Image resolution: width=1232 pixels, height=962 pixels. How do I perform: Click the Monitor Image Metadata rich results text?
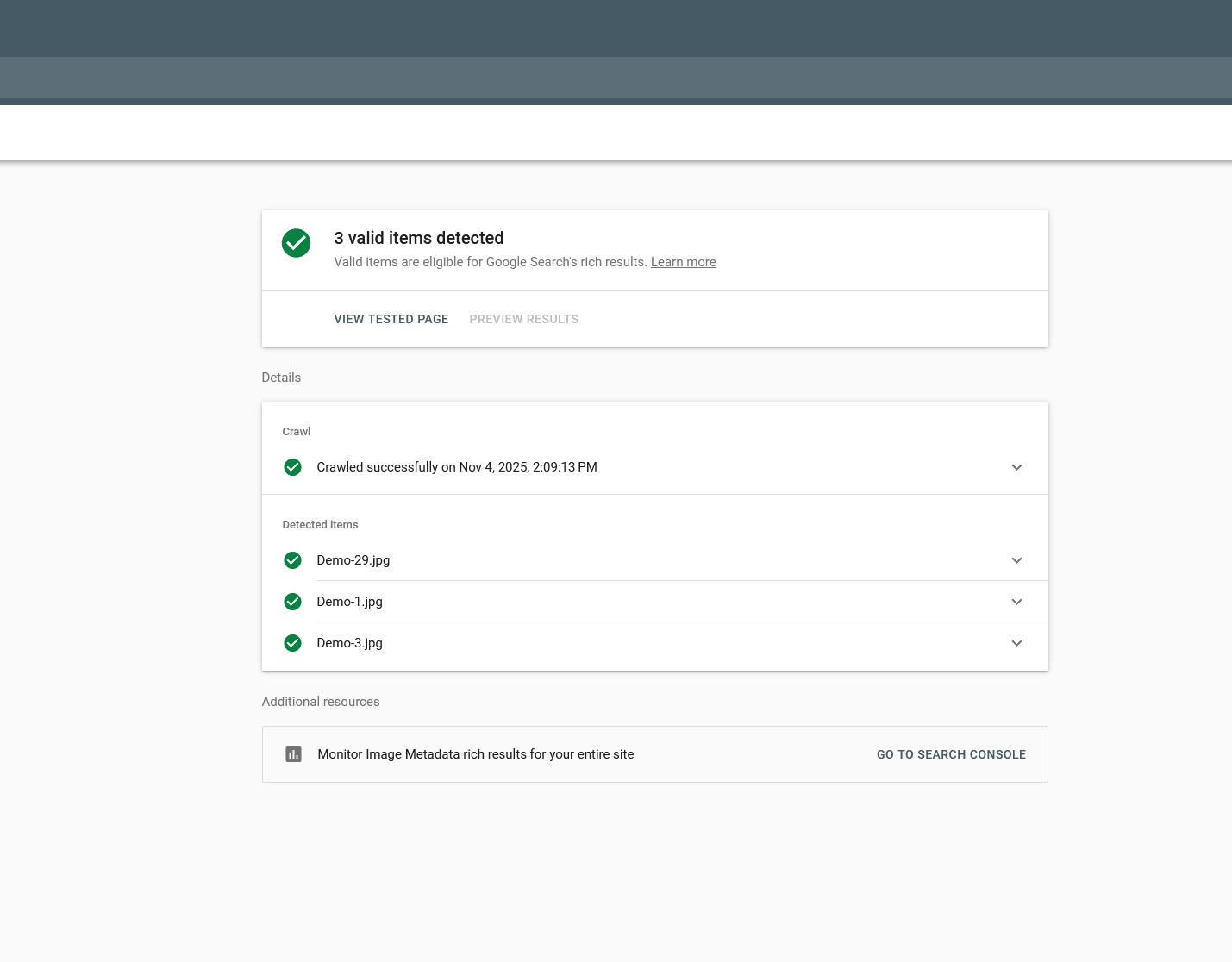(x=475, y=754)
